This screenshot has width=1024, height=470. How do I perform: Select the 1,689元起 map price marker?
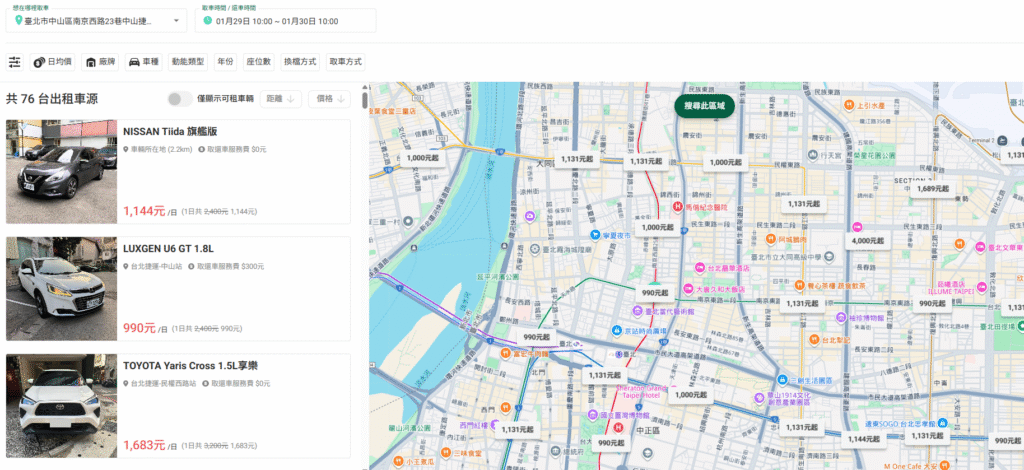(932, 188)
